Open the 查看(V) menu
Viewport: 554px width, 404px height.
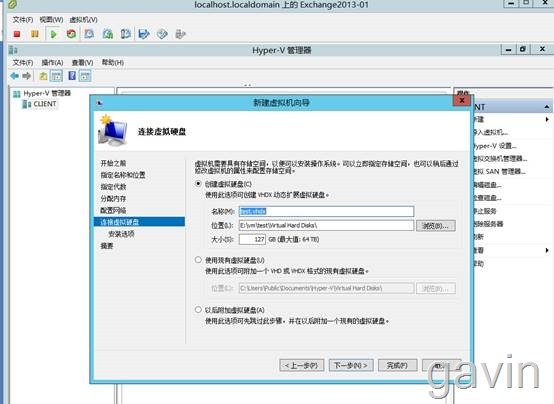[82, 63]
